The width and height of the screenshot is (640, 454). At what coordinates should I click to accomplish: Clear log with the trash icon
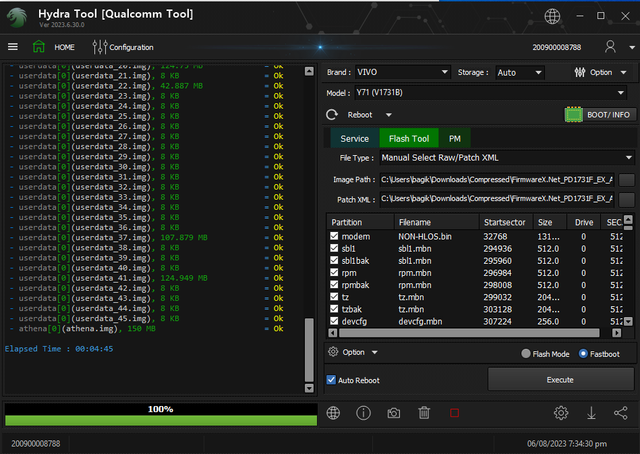pos(424,413)
